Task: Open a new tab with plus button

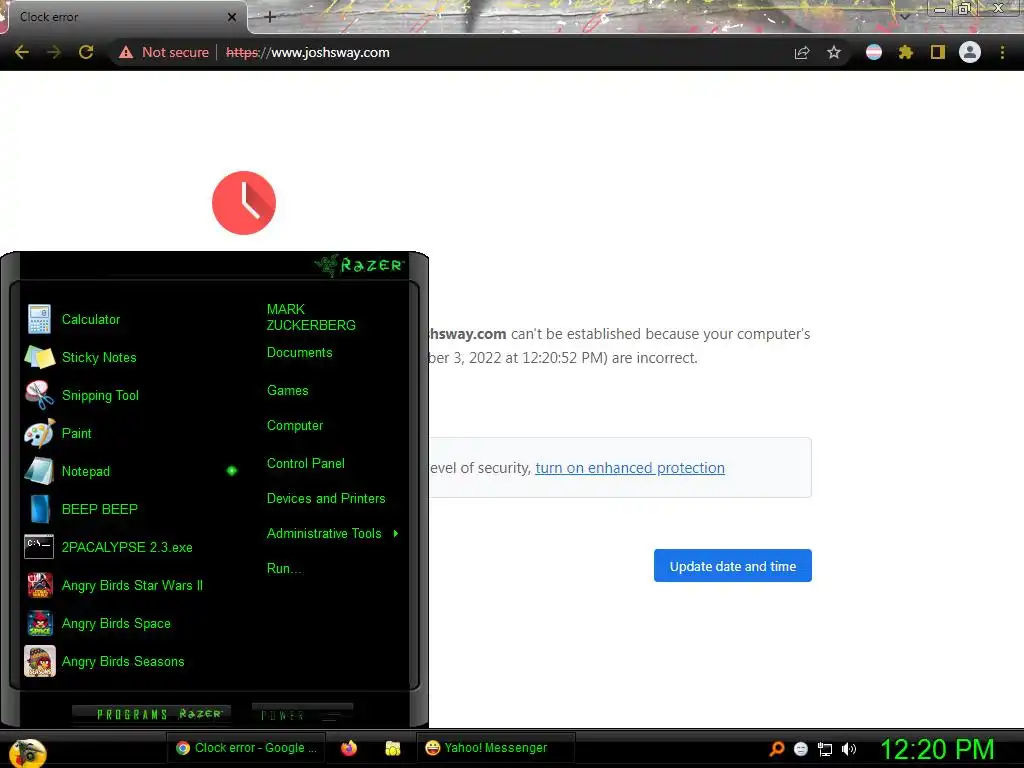Action: (x=270, y=17)
